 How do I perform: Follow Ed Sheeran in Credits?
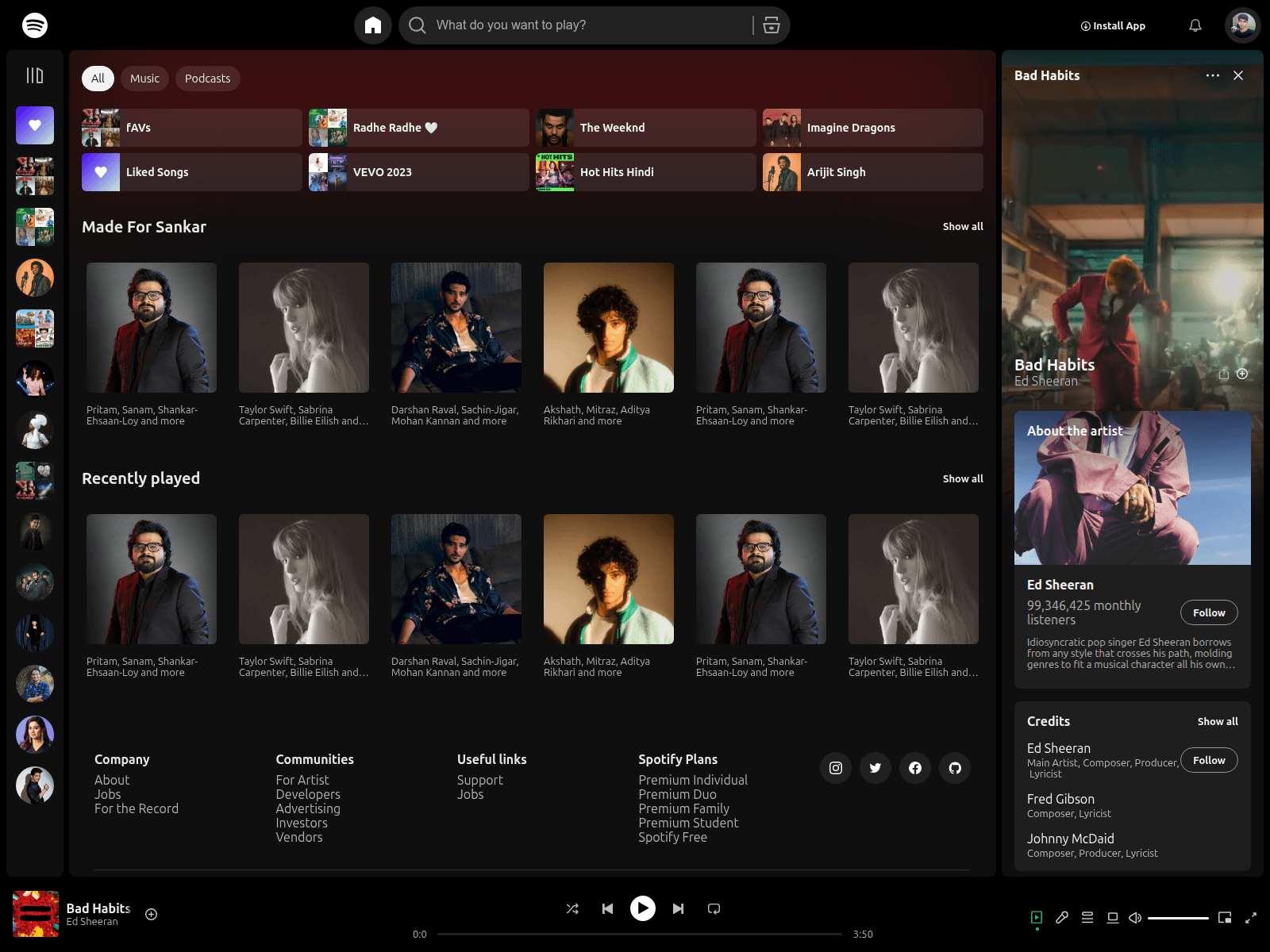(x=1209, y=760)
